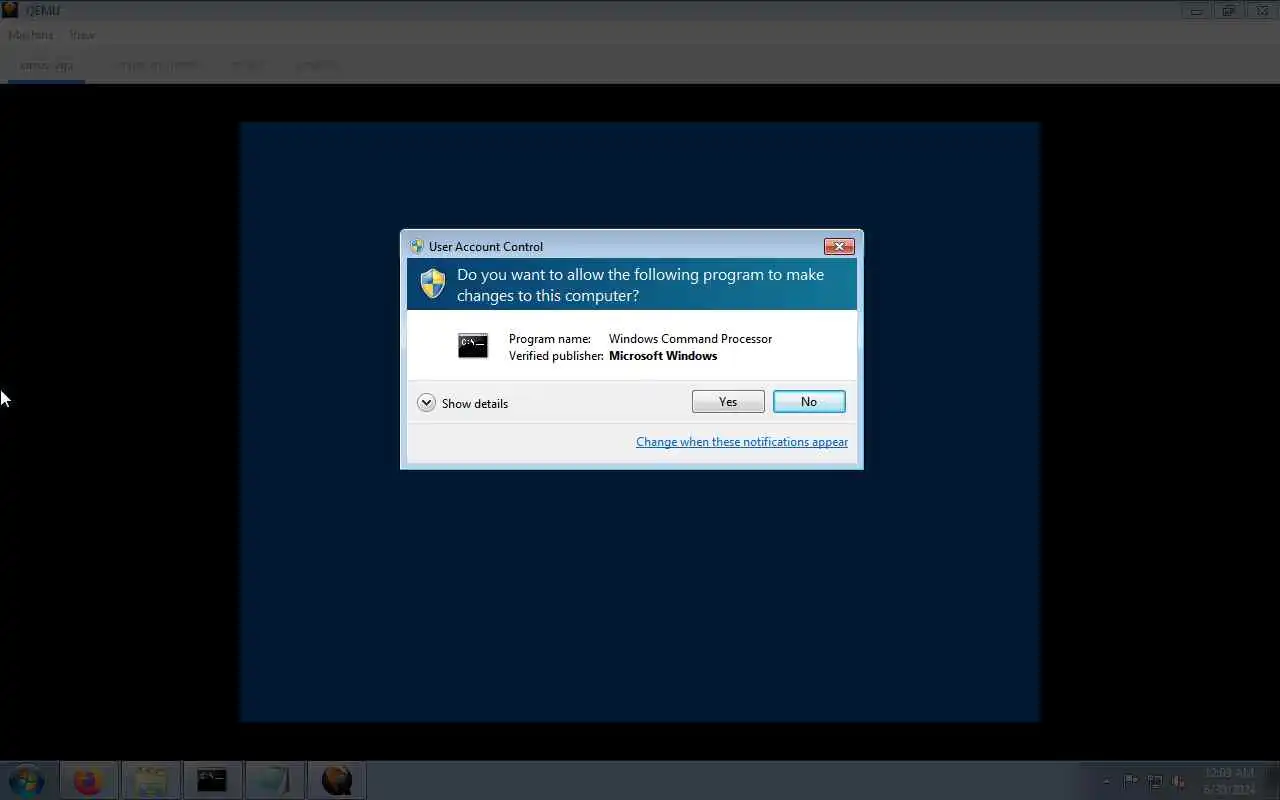Expand Show details chevron in UAC dialog
1280x800 pixels.
[426, 403]
